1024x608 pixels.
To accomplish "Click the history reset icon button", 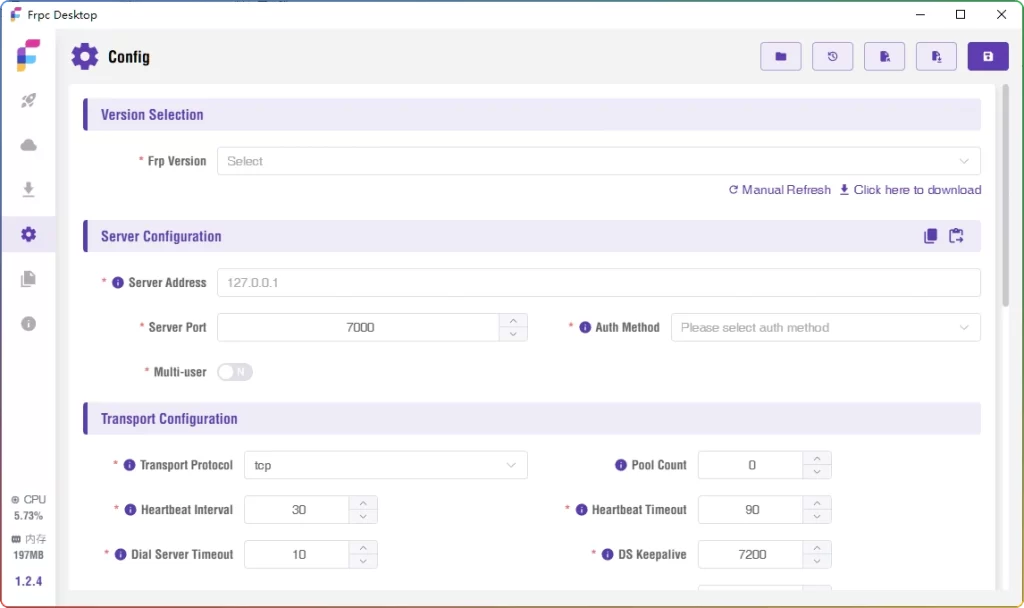I will tap(832, 57).
